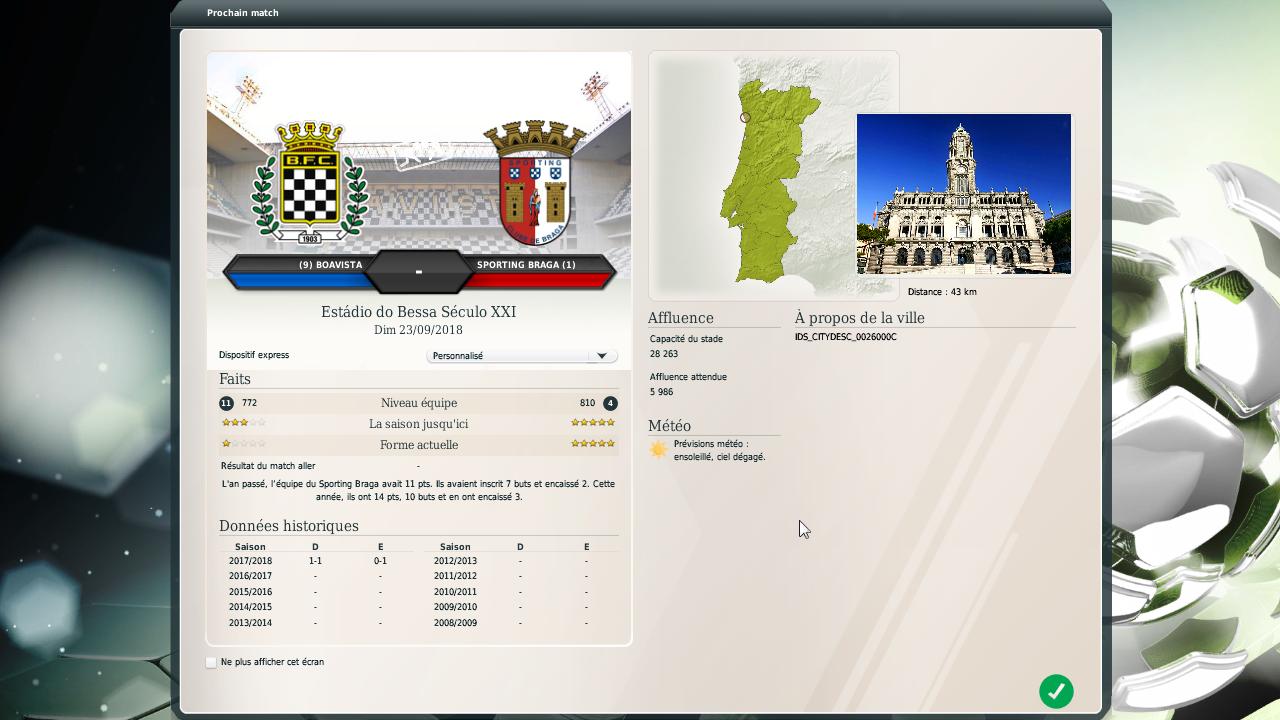Select the '2010/2011' season row
This screenshot has width=1280, height=720.
pos(521,592)
